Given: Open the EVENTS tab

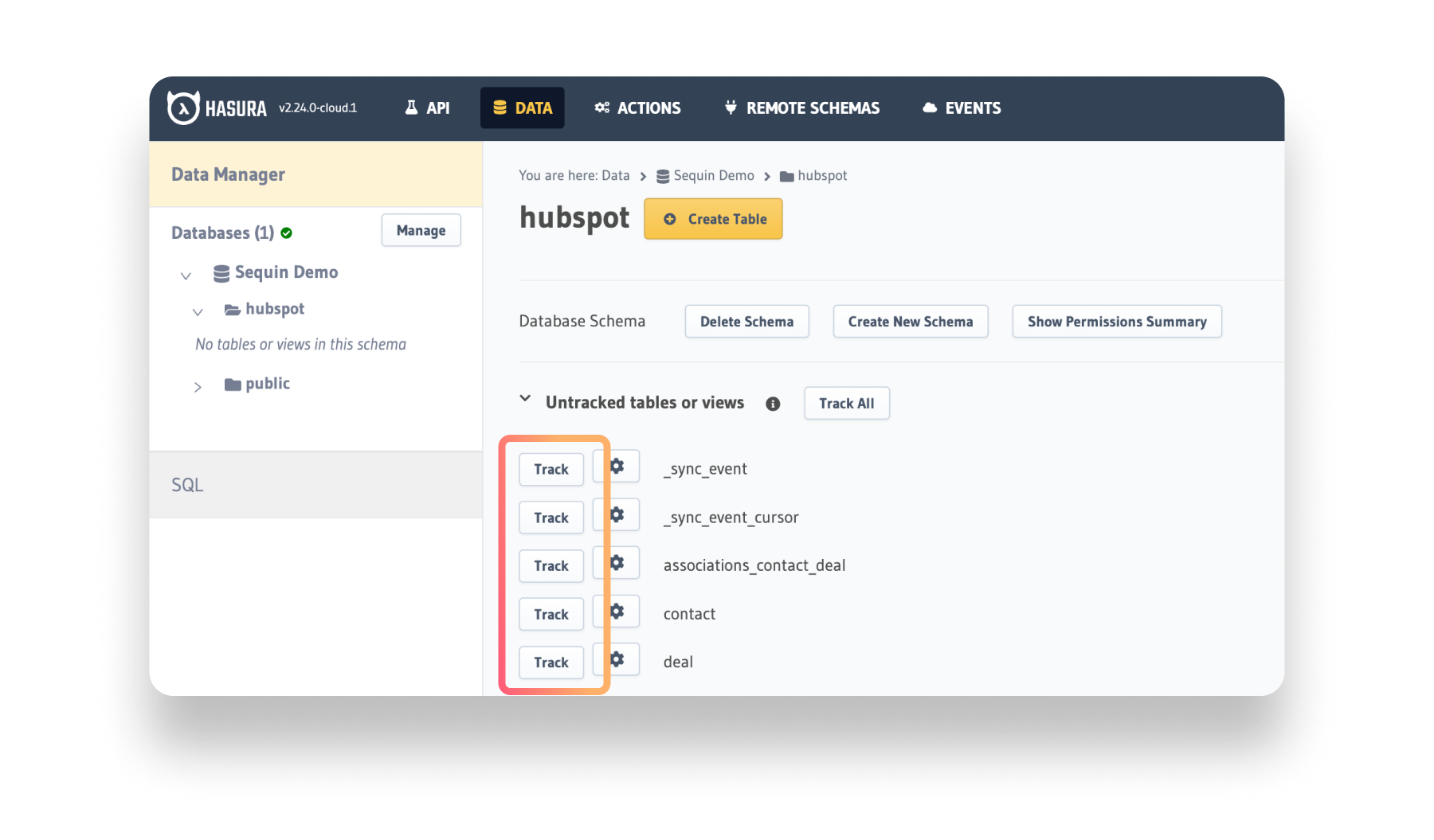Looking at the screenshot, I should (x=962, y=107).
